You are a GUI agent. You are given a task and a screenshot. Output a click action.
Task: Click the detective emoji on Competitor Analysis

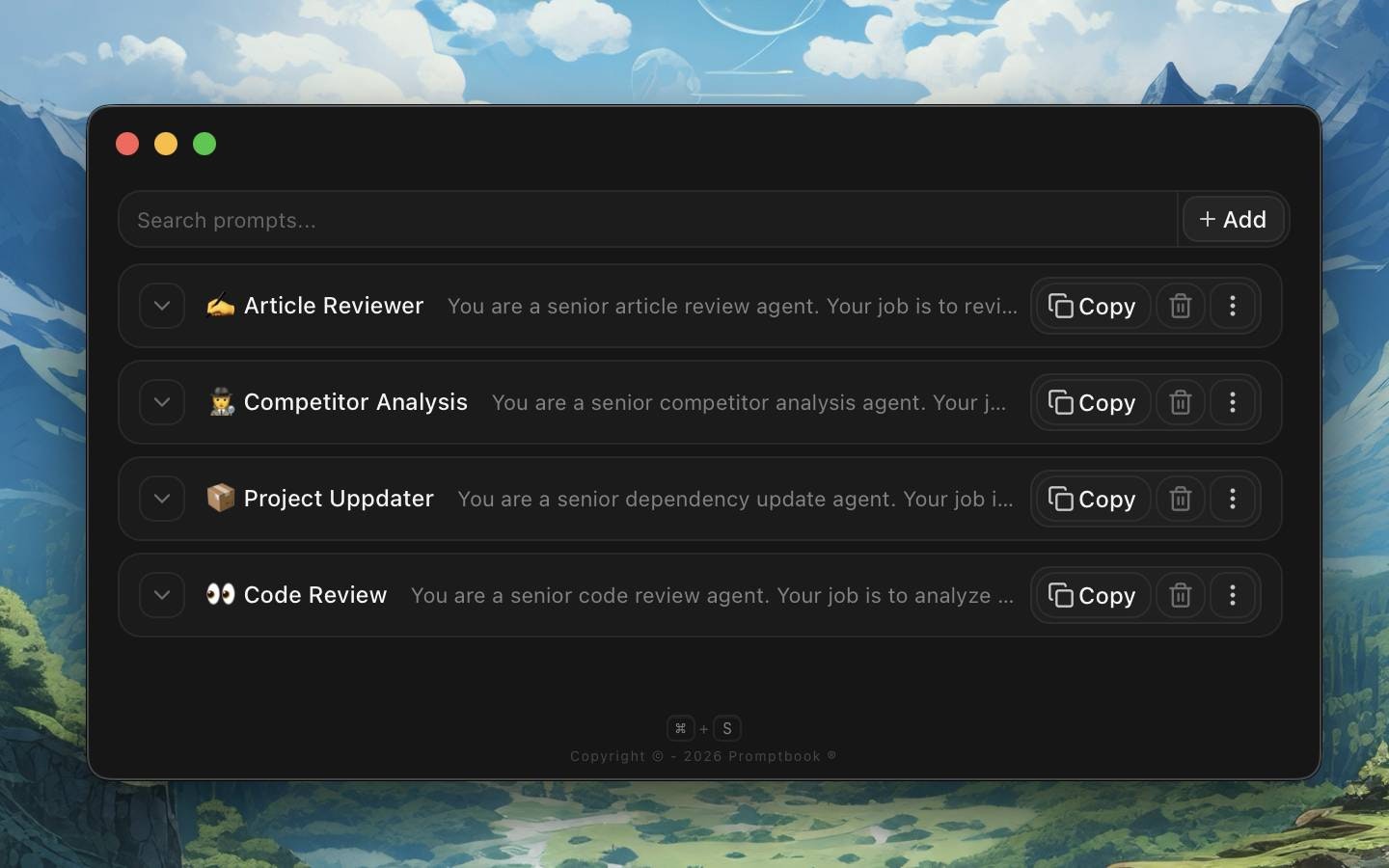[x=221, y=402]
